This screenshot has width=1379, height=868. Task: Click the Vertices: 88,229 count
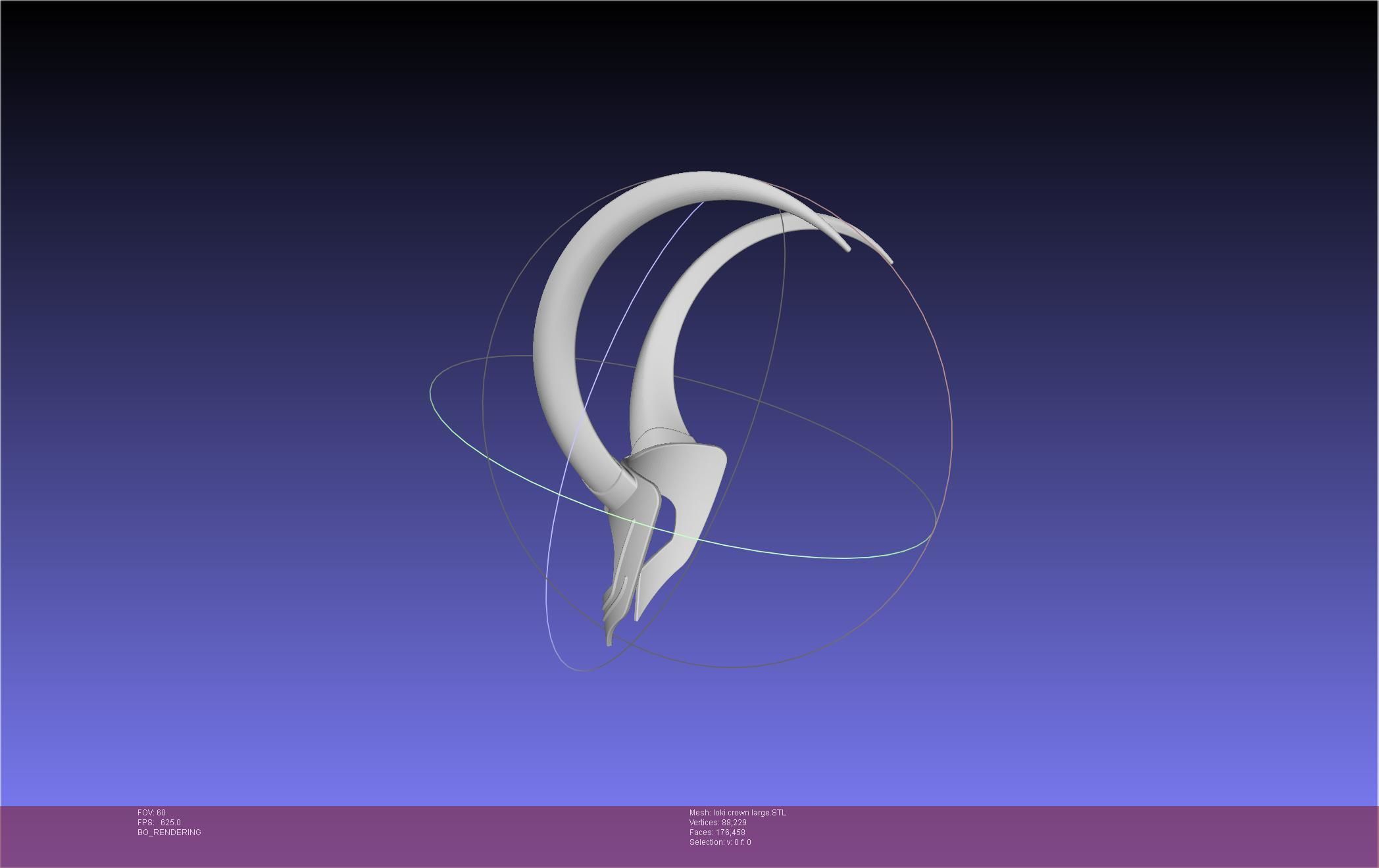pyautogui.click(x=718, y=823)
